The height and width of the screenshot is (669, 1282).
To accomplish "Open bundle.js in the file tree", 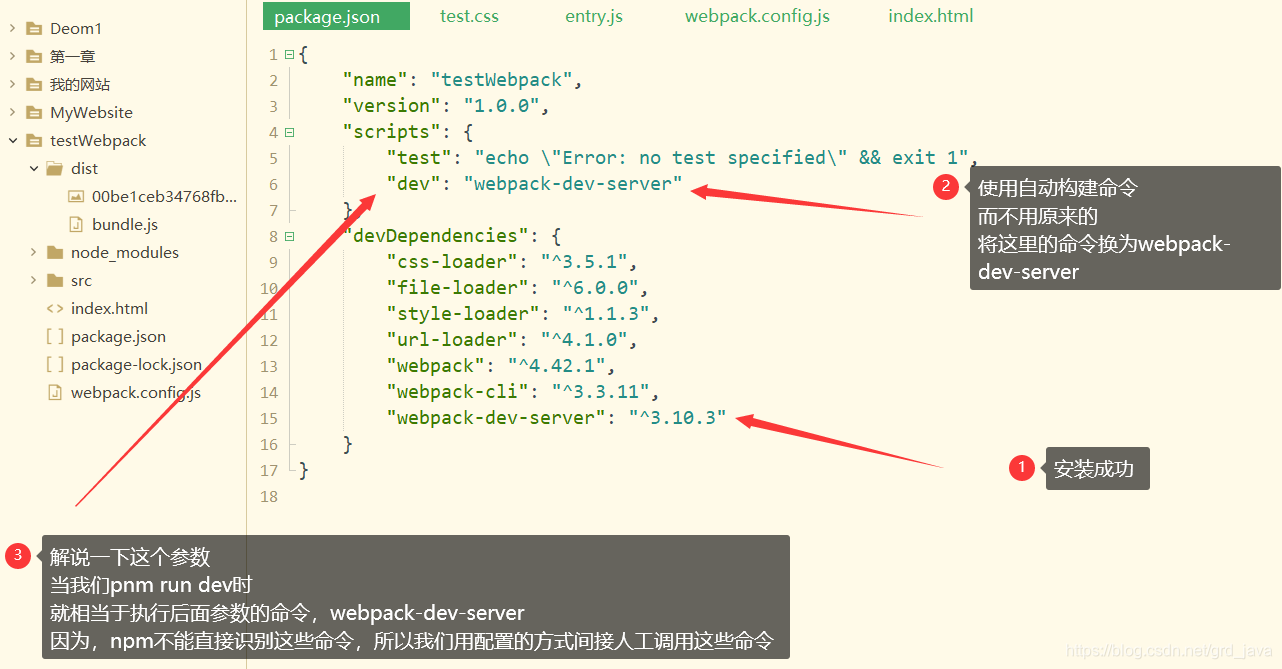I will 125,225.
